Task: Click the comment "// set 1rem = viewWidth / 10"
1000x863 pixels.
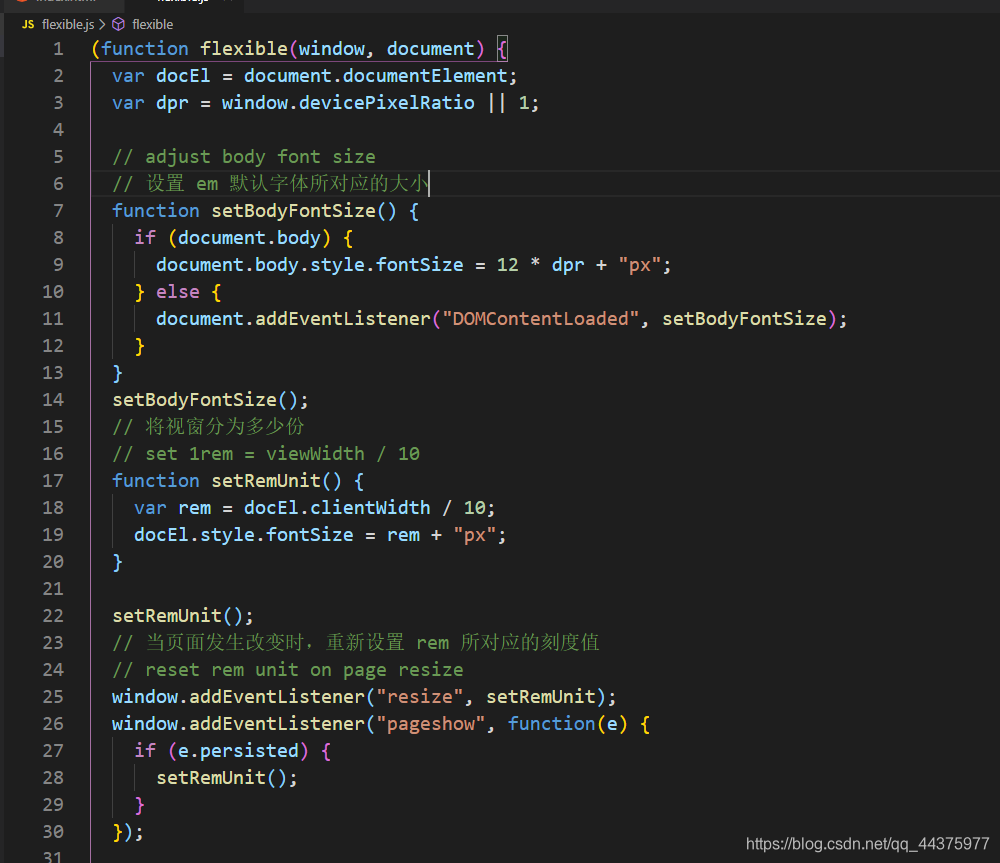Action: pos(266,454)
